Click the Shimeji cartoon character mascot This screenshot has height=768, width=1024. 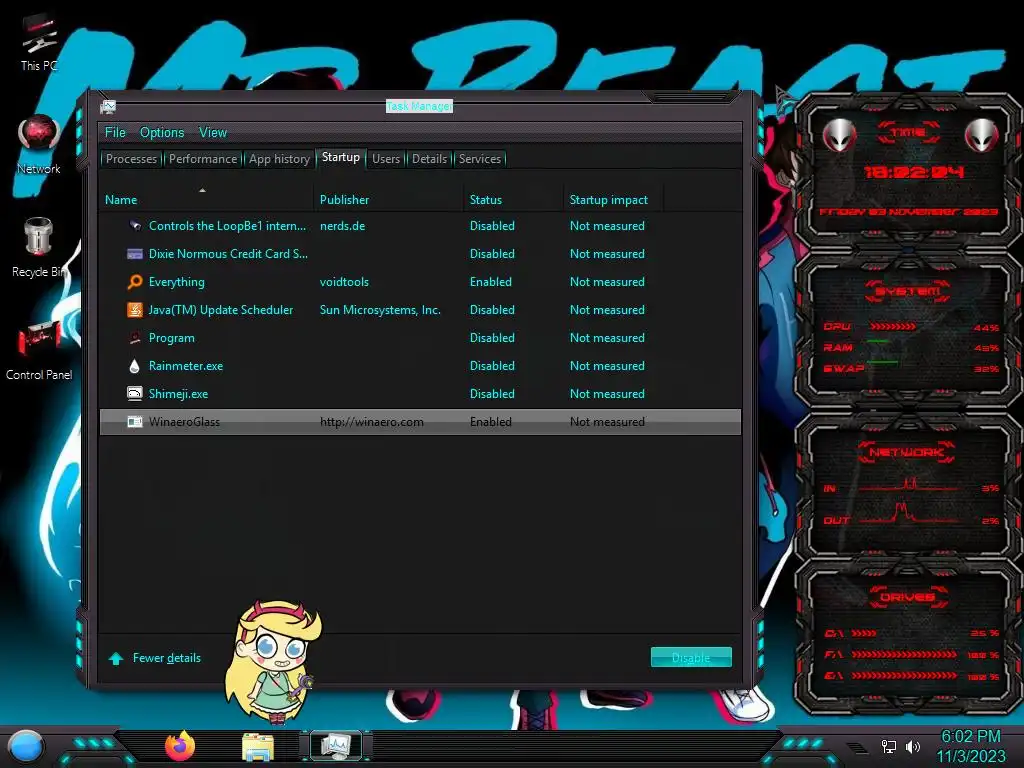[274, 662]
